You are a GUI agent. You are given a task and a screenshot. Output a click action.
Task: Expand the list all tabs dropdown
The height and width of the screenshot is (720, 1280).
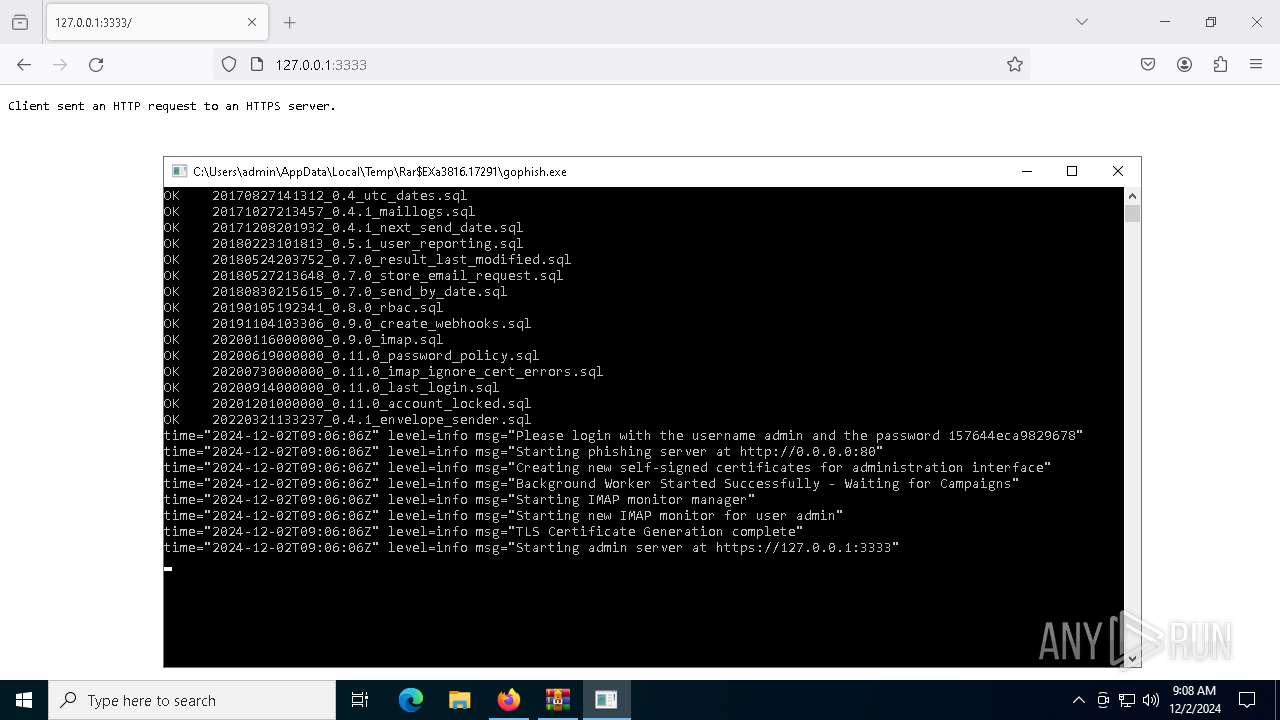[x=1081, y=22]
